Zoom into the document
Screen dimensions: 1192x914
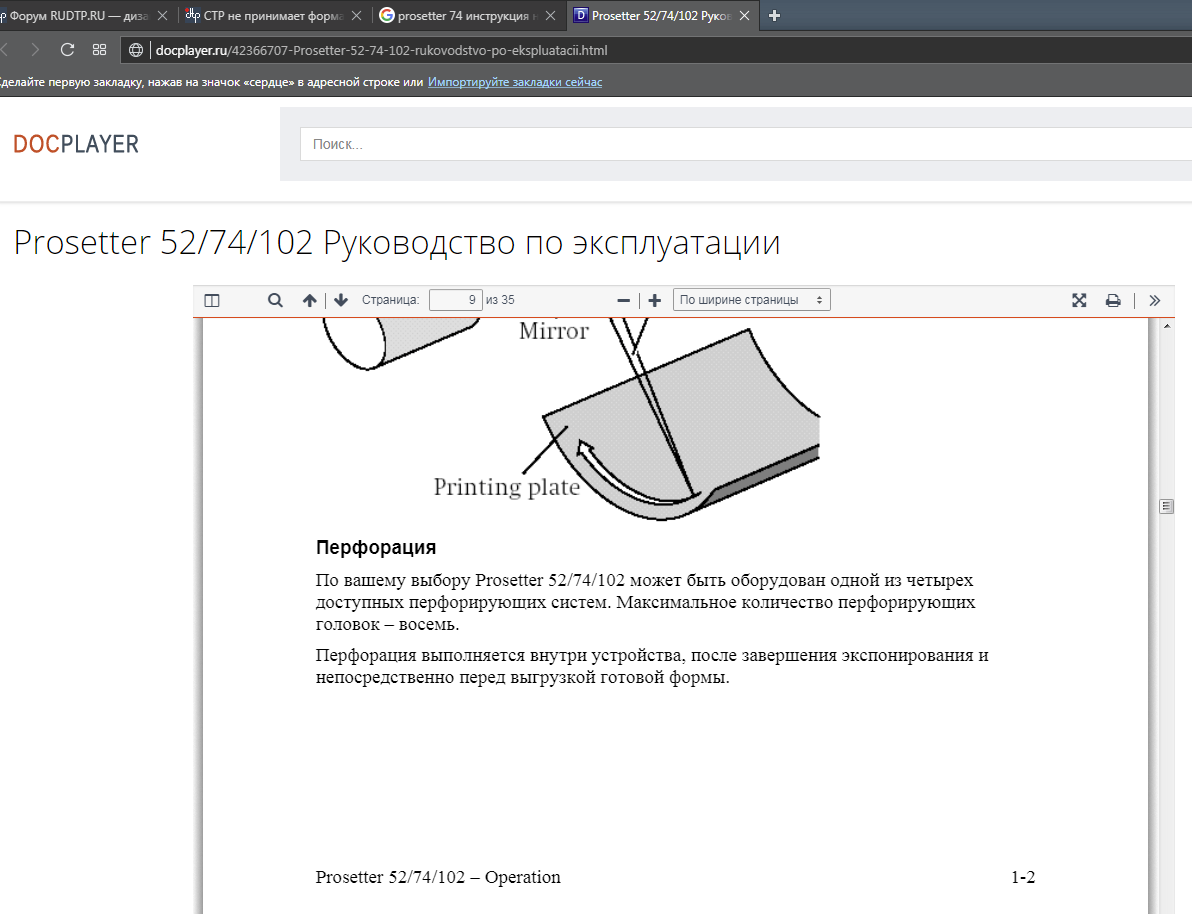click(654, 299)
